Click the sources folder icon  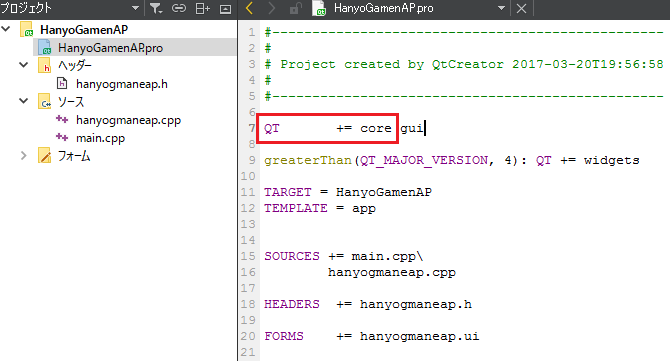44,102
